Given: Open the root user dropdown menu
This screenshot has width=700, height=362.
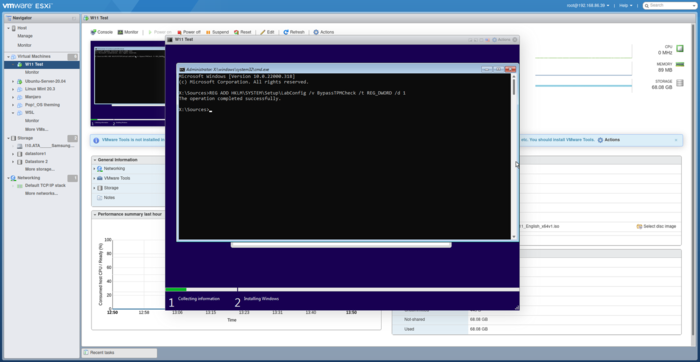Looking at the screenshot, I should pyautogui.click(x=588, y=5).
